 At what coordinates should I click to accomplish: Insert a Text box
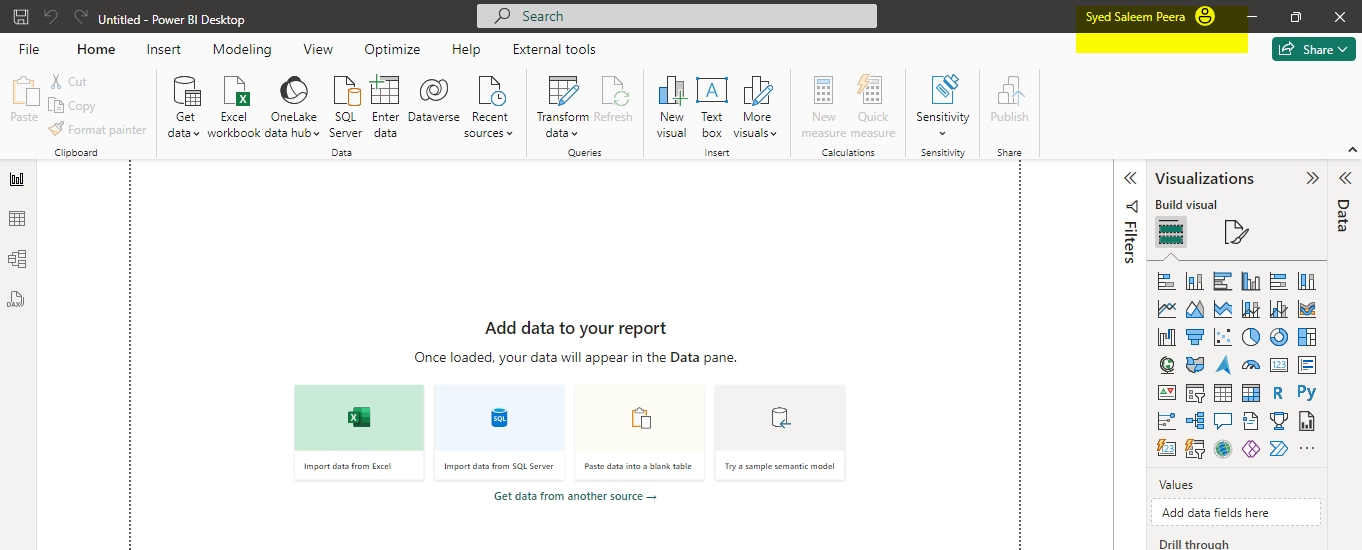pos(712,107)
